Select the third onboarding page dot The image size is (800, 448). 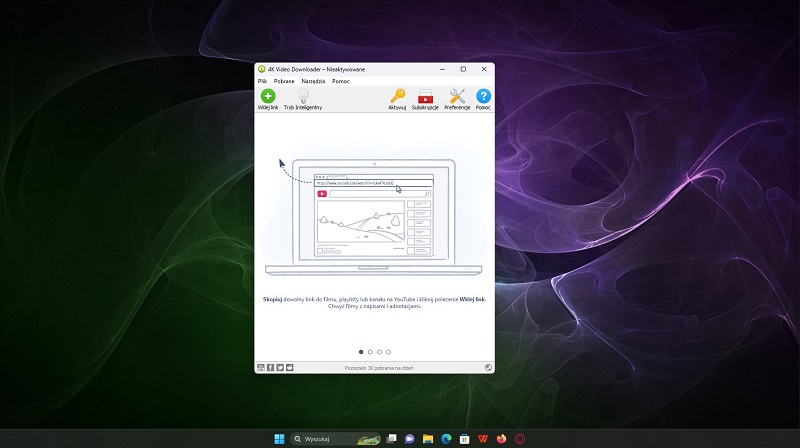(379, 352)
